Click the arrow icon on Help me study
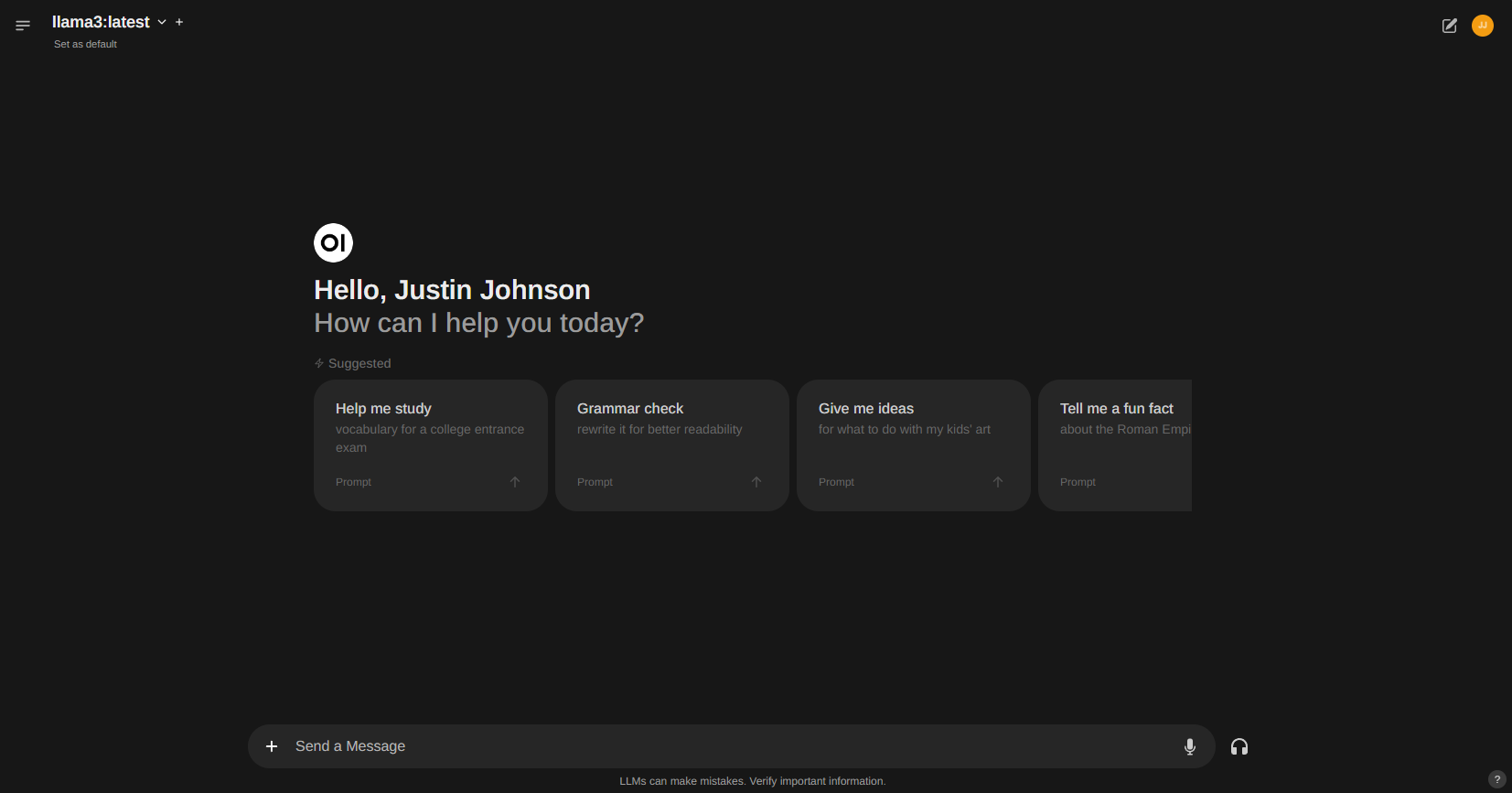Screen dimensions: 1512x793 (515, 482)
